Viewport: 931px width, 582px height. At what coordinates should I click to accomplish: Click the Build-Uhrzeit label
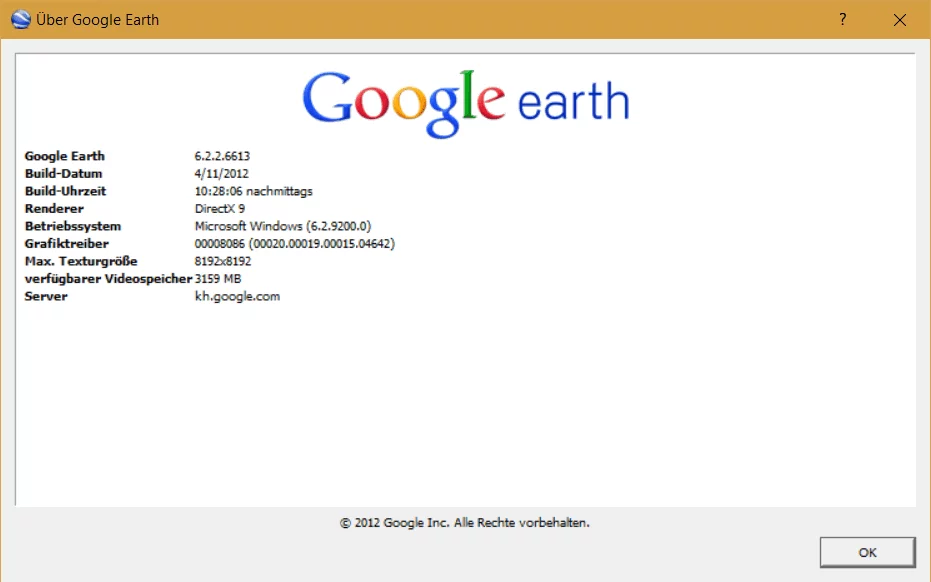[65, 191]
